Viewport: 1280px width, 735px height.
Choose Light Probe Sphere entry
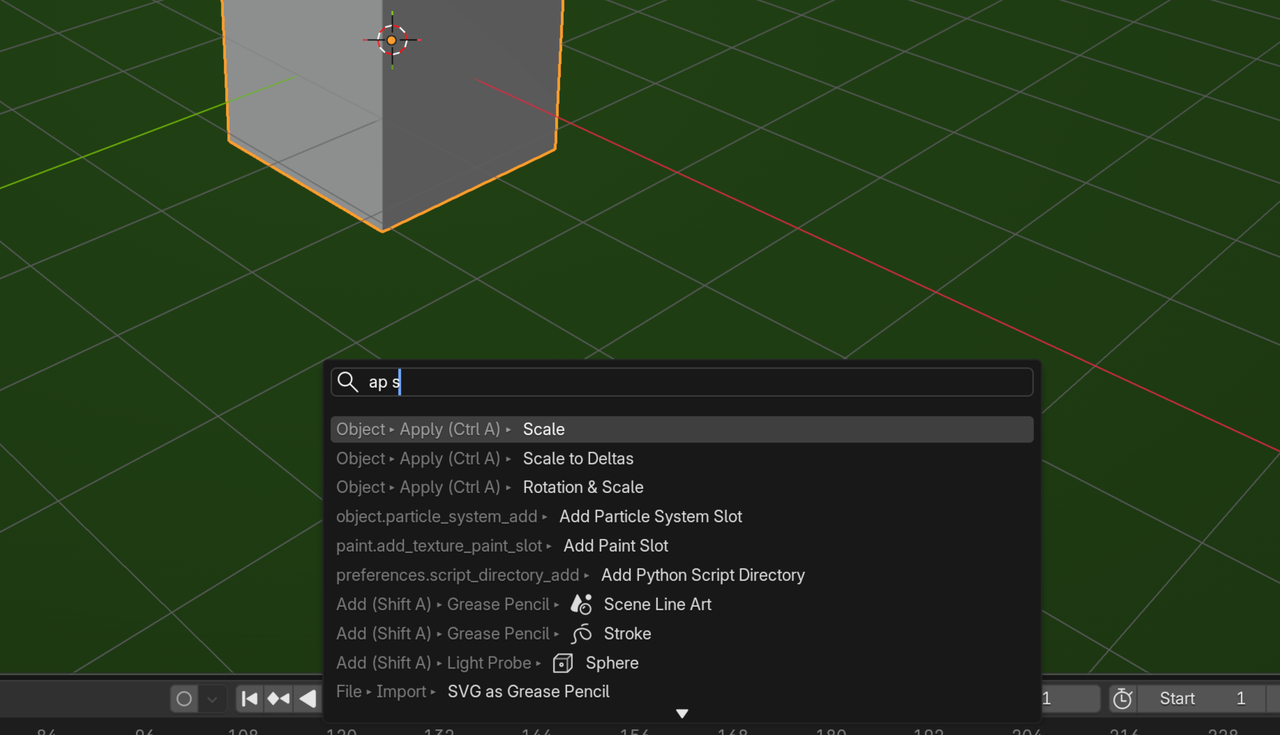[682, 663]
